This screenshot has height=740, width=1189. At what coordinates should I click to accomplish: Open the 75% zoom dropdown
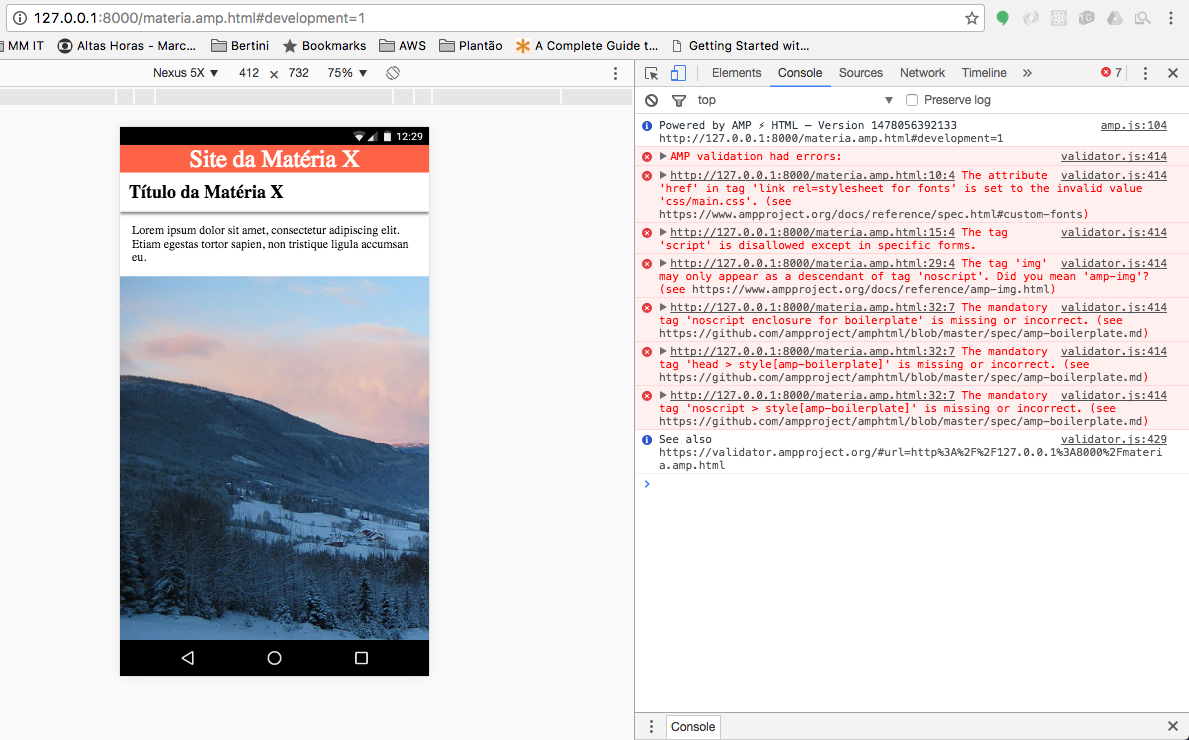point(347,73)
